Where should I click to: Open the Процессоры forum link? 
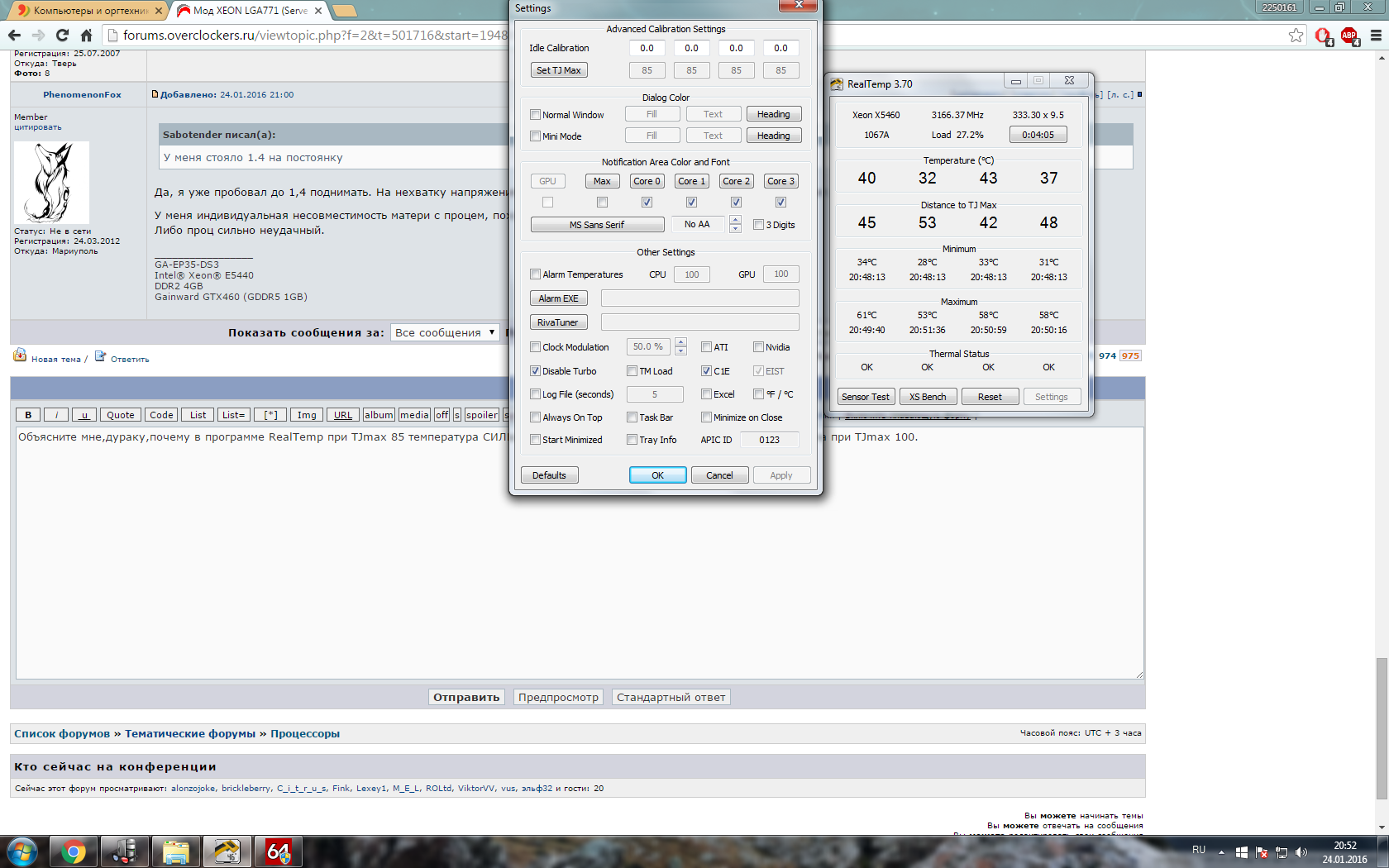[305, 734]
